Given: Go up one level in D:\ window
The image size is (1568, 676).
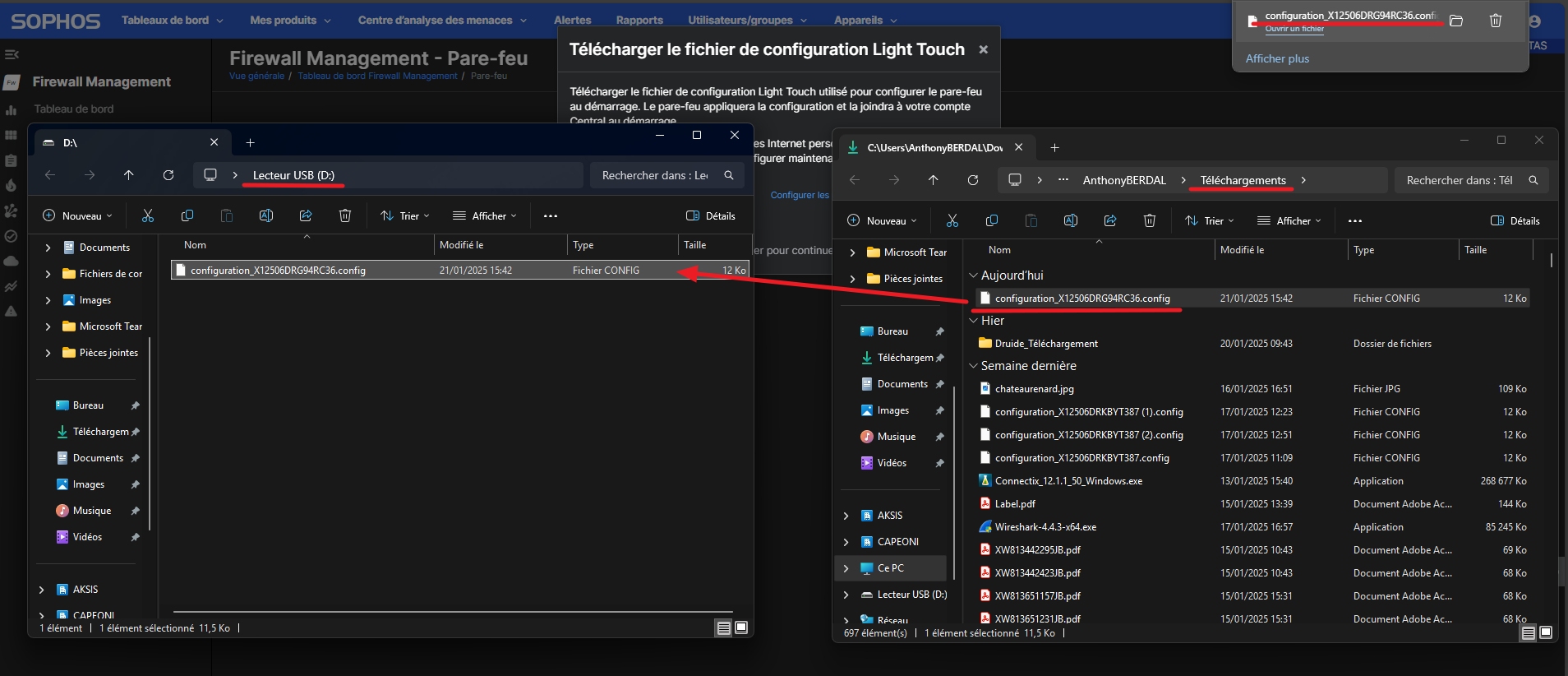Looking at the screenshot, I should [x=129, y=175].
